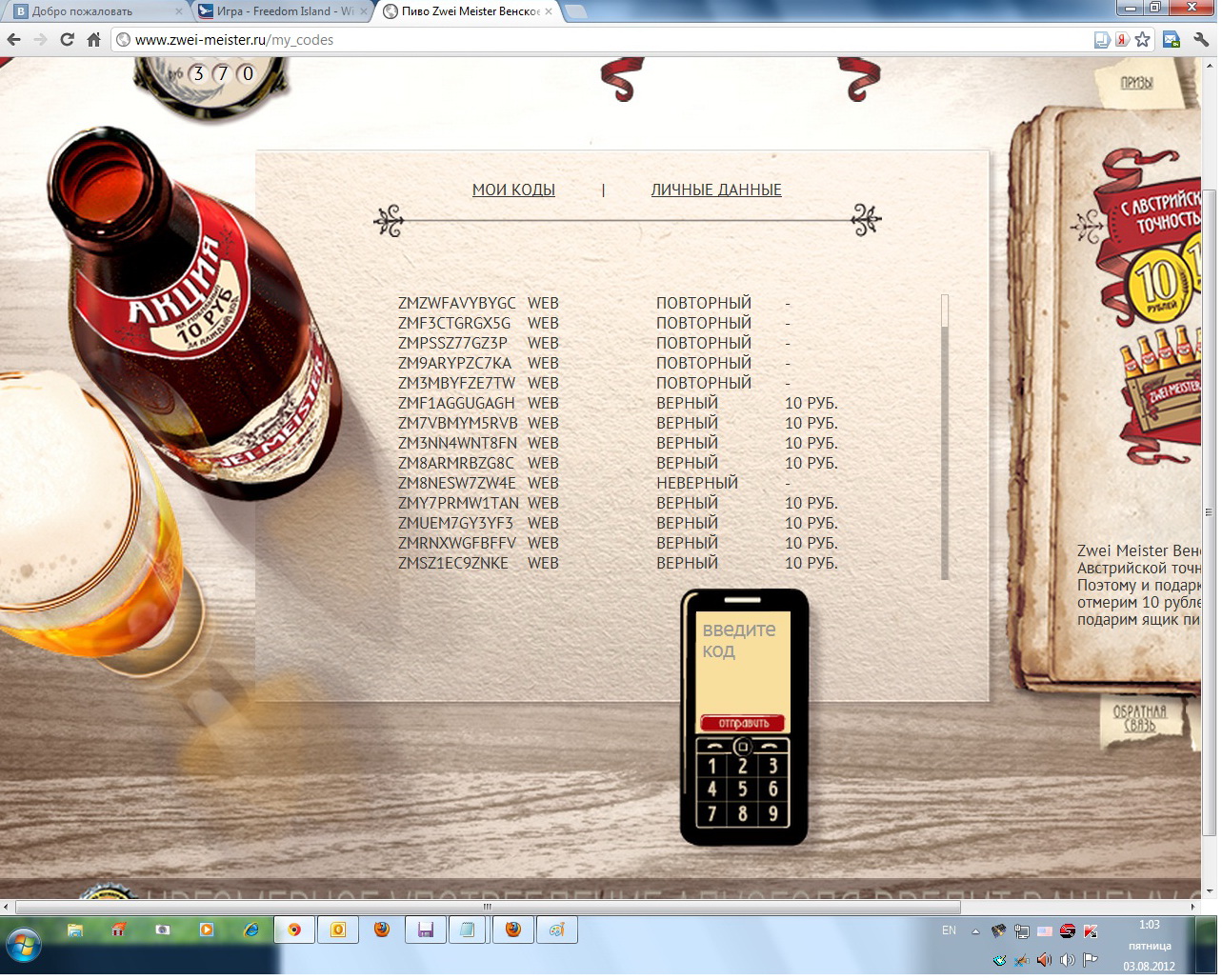This screenshot has height=980, width=1222.
Task: Tap digit 6 on the phone keypad
Action: (773, 790)
